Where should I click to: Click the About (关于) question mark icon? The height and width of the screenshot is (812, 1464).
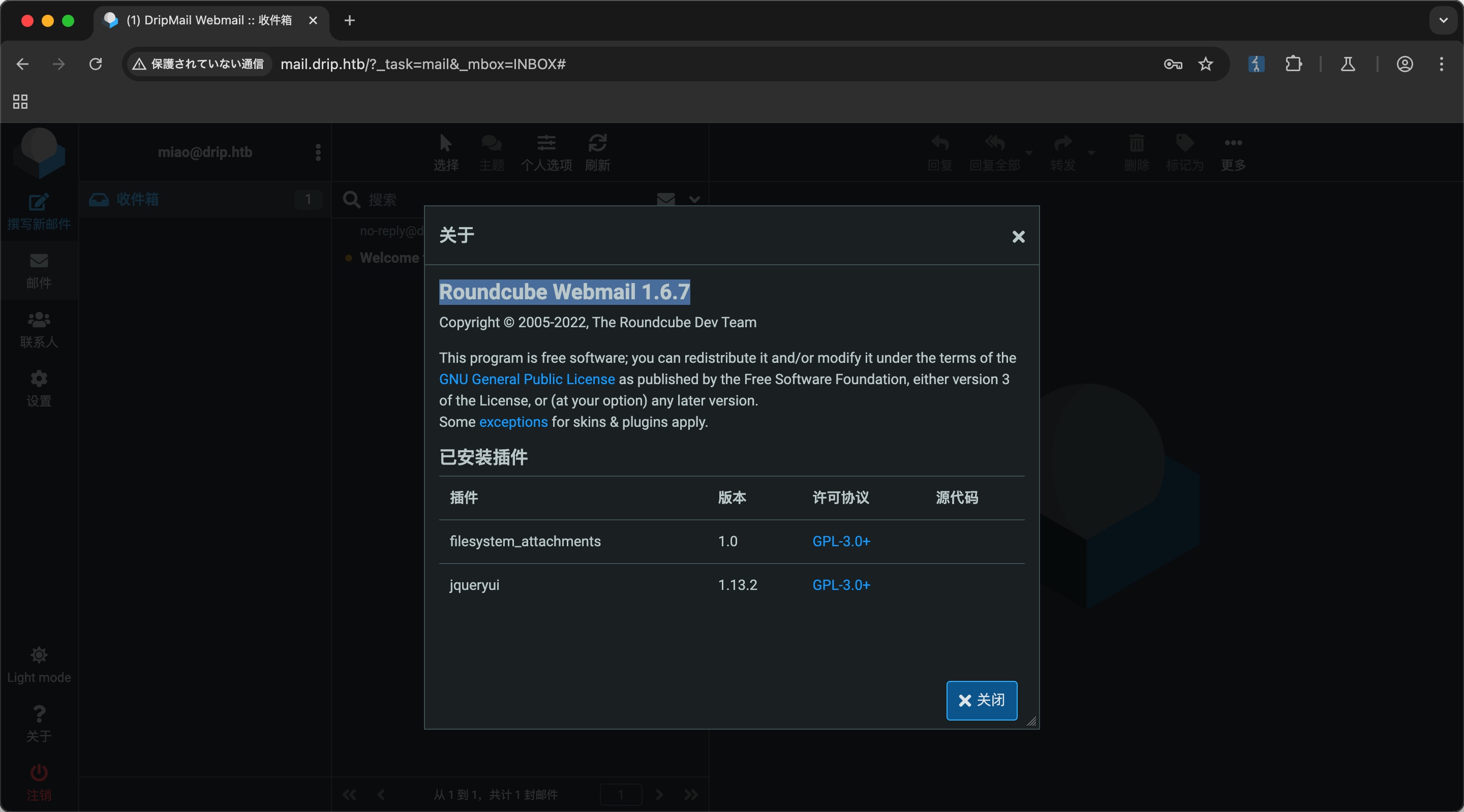click(39, 714)
